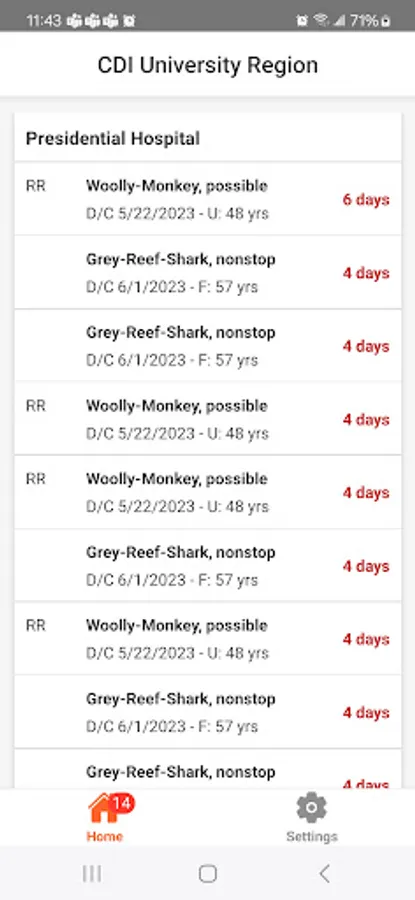Tap the RR marker on the first row
The image size is (415, 900).
click(36, 186)
